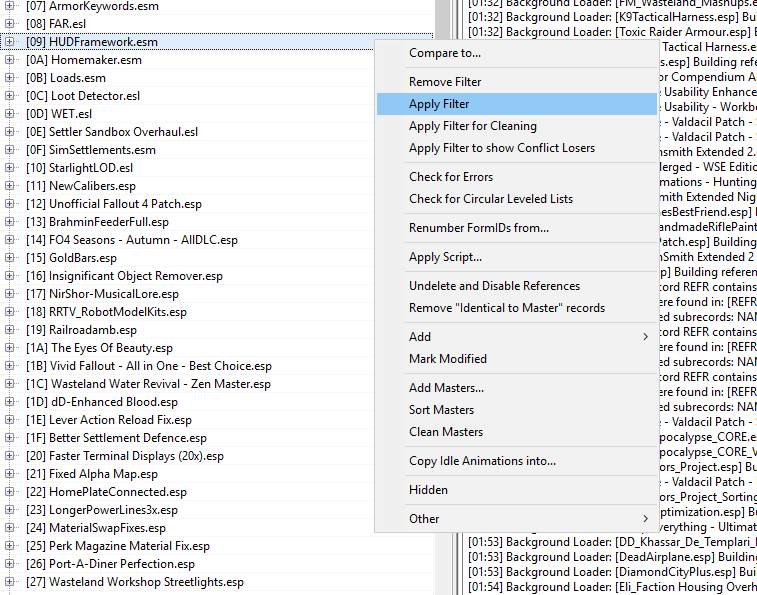
Task: Expand the Unofficial Fallout 4 Patch.esp node
Action: click(9, 204)
